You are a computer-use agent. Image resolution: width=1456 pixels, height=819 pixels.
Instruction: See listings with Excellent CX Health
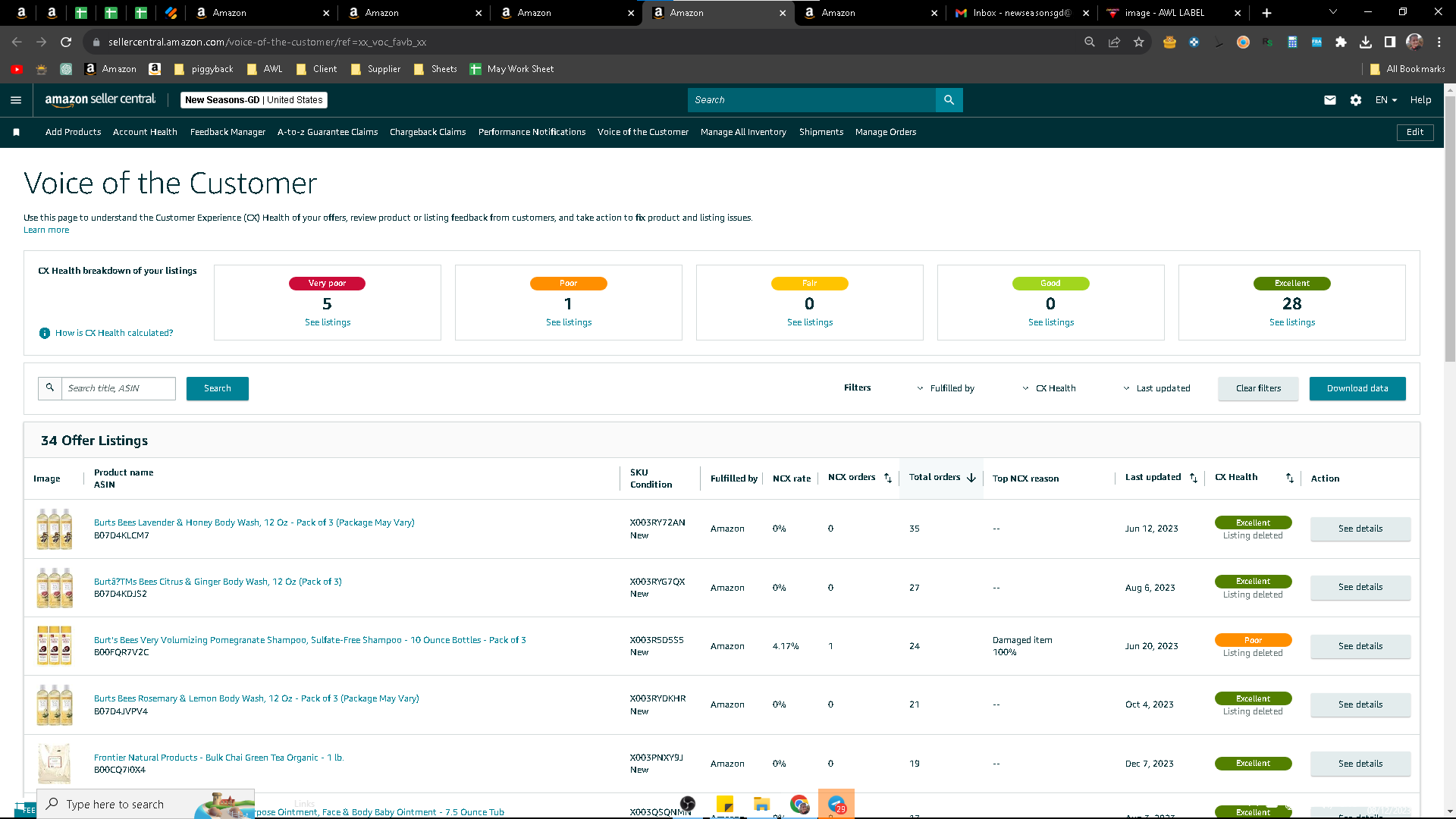[1292, 322]
